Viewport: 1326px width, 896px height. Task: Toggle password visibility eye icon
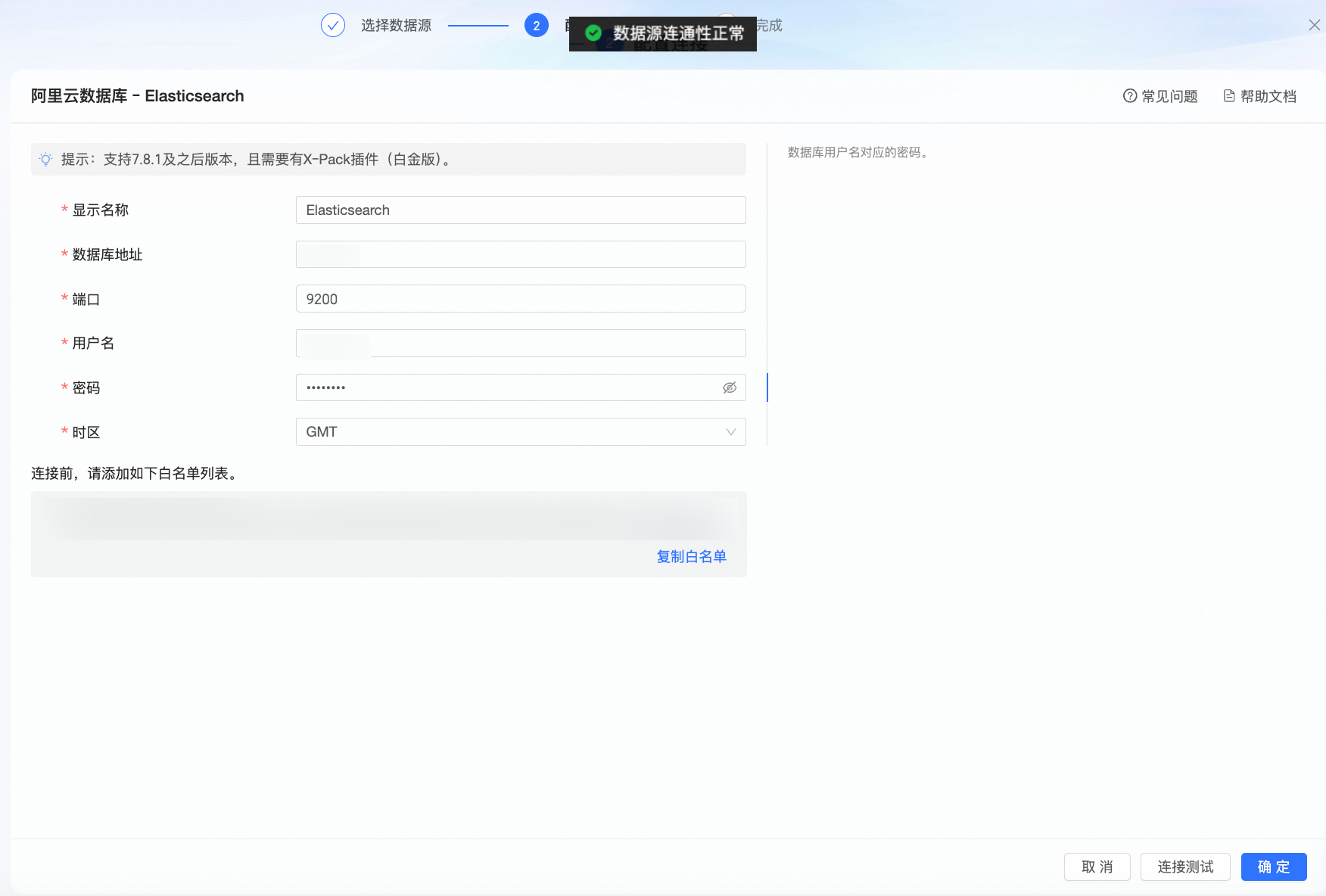pos(730,387)
